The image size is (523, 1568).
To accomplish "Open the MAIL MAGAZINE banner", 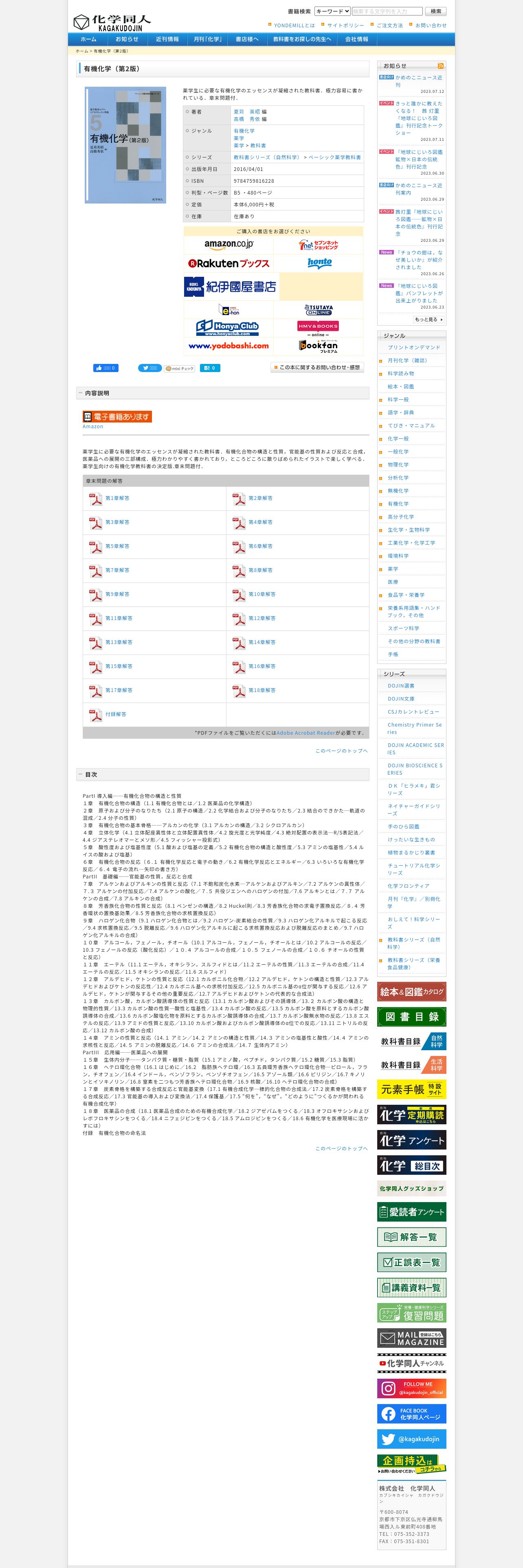I will click(x=411, y=1338).
